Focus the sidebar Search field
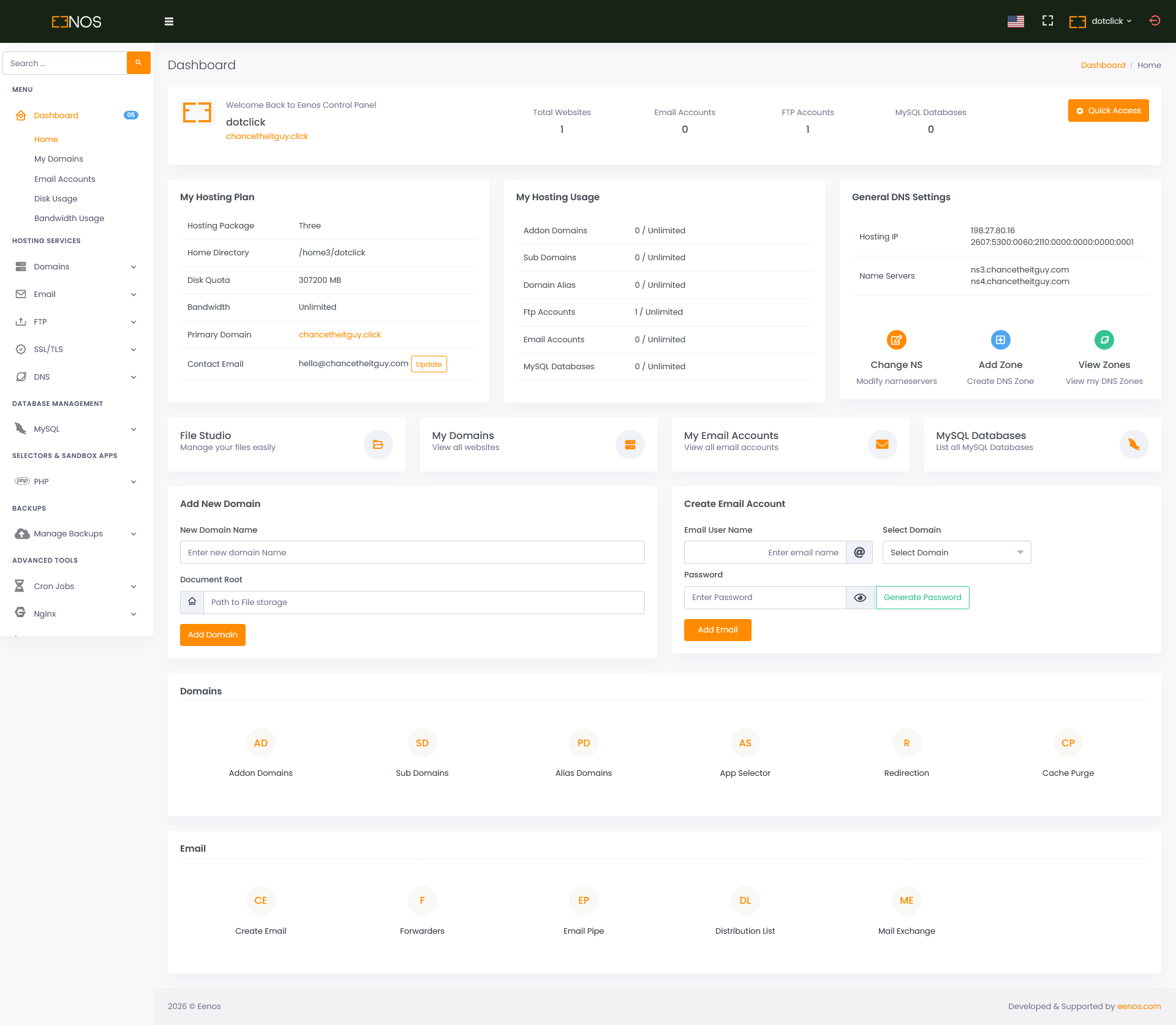This screenshot has width=1176, height=1025. 65,63
